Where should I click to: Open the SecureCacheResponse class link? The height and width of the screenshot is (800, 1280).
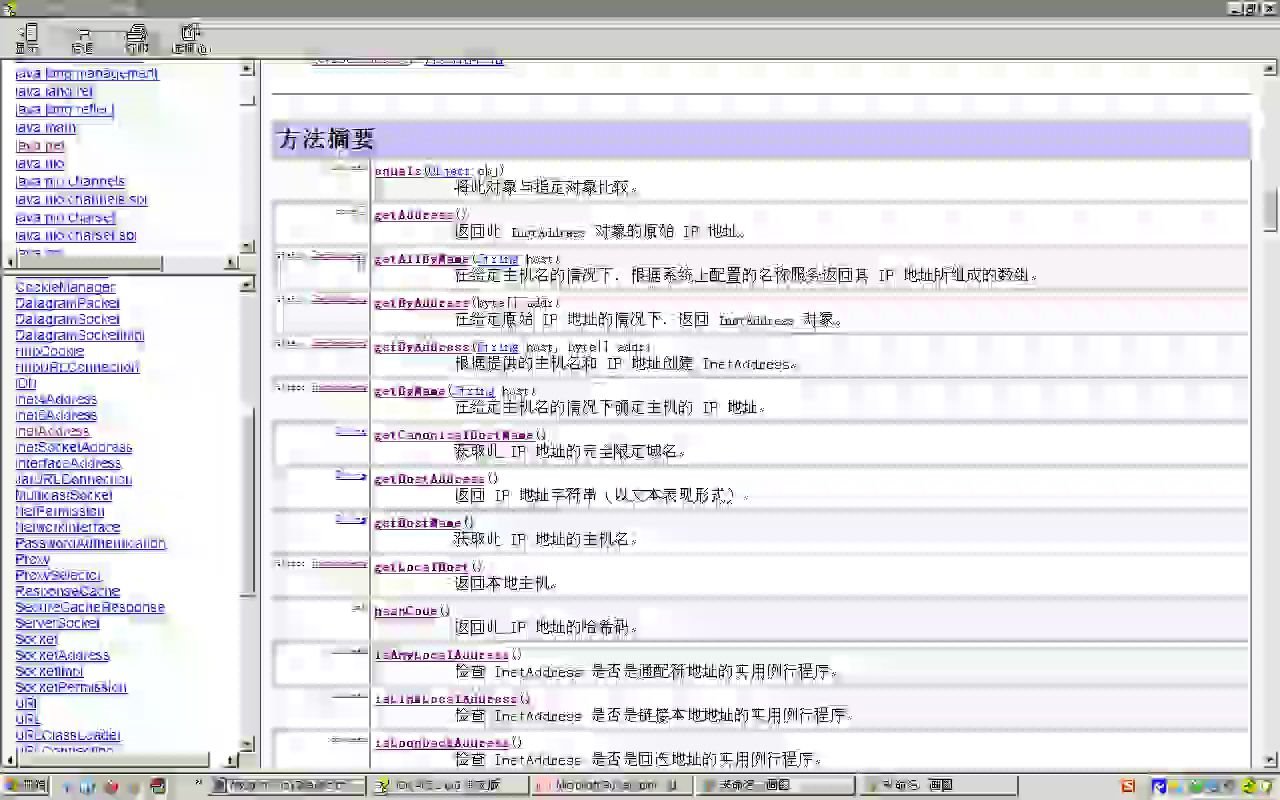pos(90,607)
